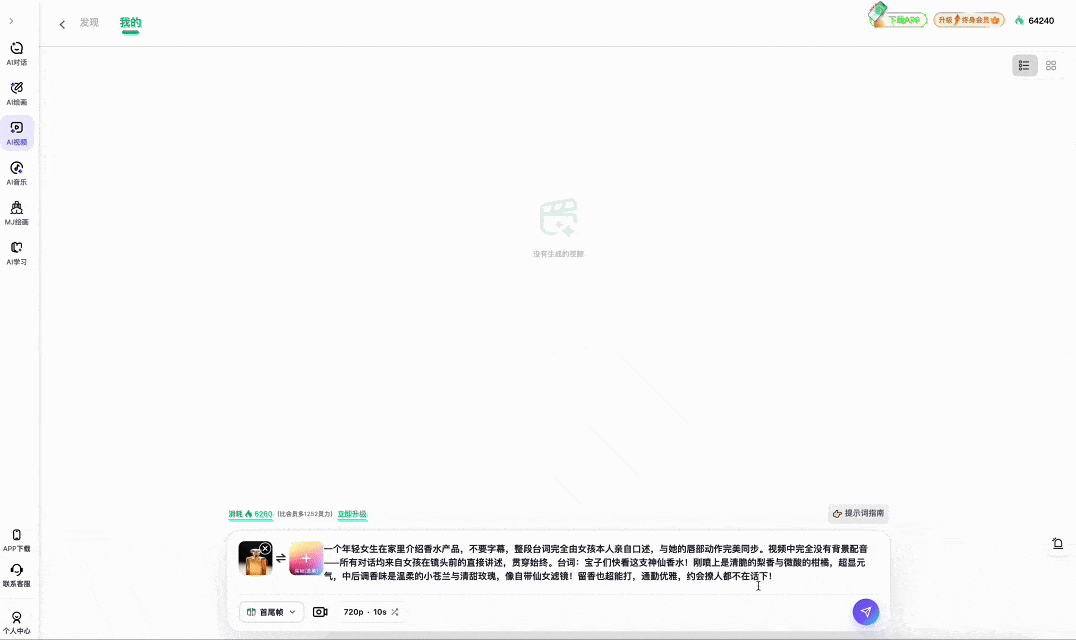Screen dimensions: 1076x640
Task: Open the 提示词指南 guide
Action: coord(858,513)
